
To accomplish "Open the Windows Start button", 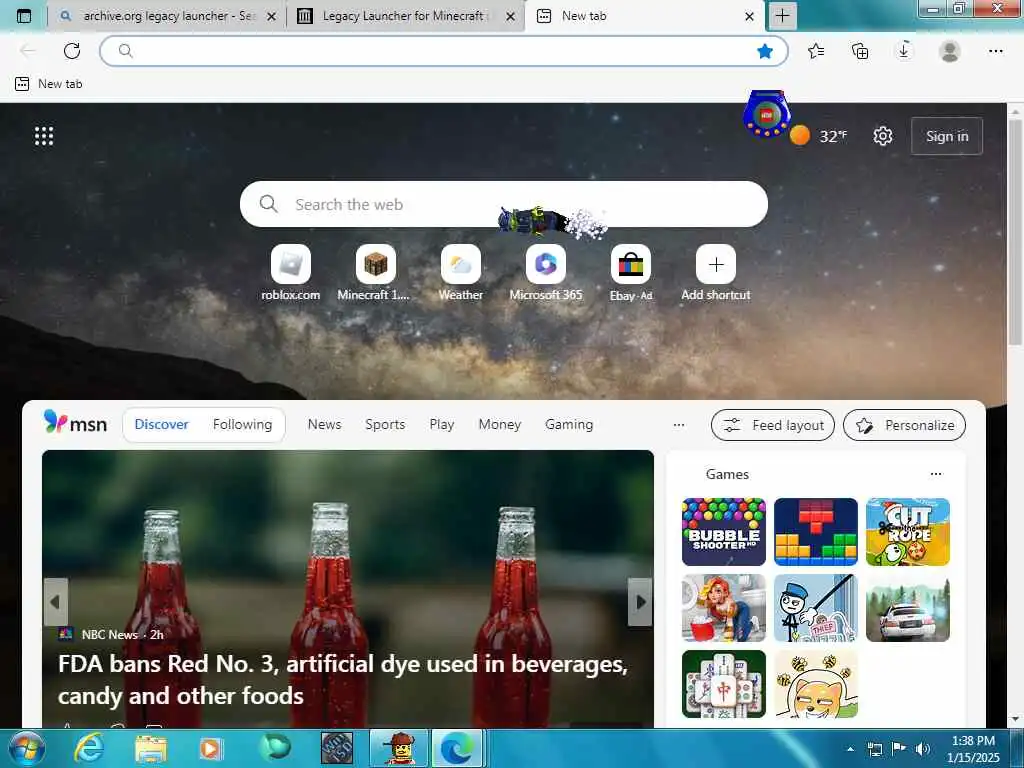I will (27, 748).
